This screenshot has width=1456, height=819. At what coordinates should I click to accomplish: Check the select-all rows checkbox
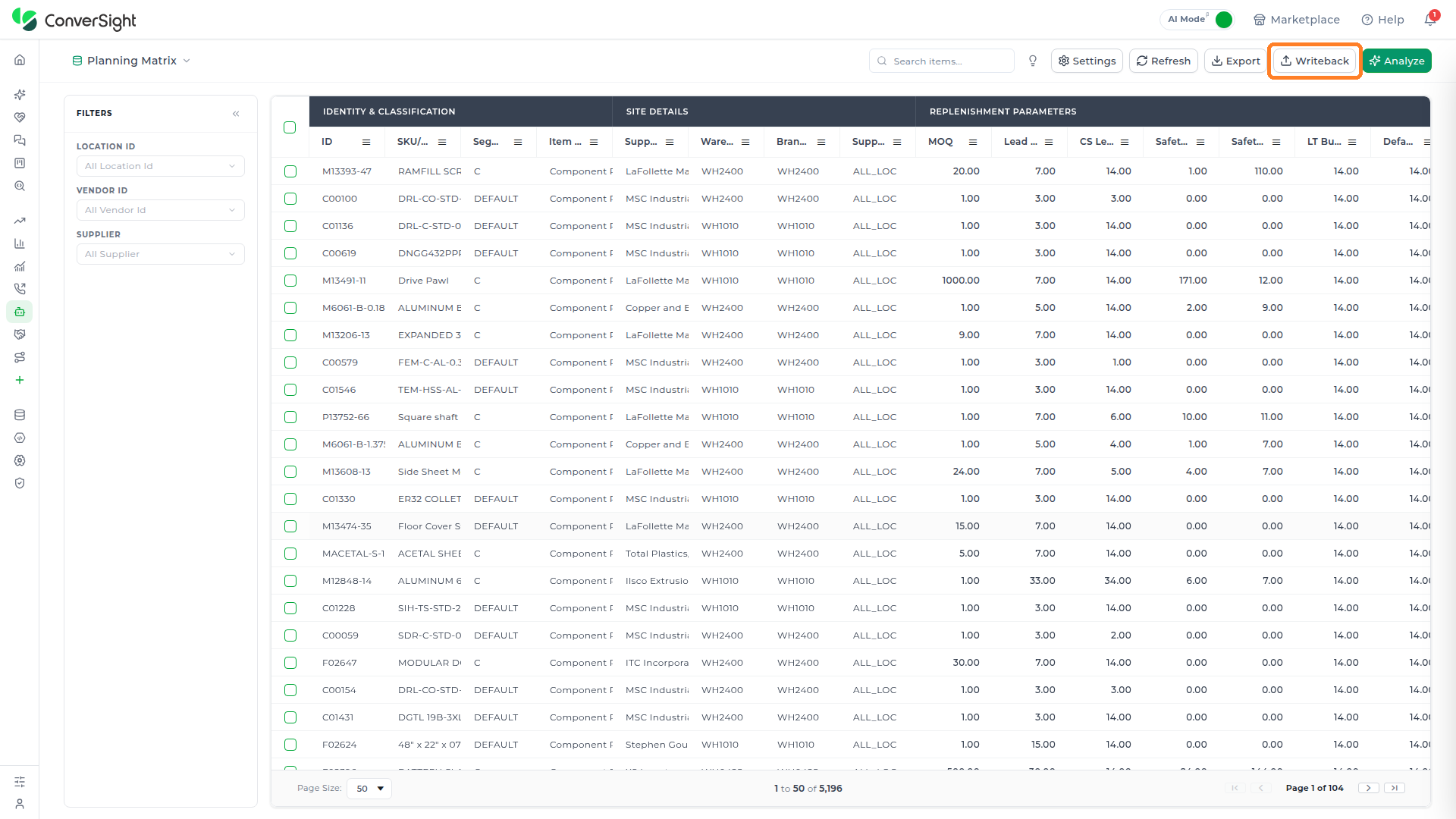290,127
